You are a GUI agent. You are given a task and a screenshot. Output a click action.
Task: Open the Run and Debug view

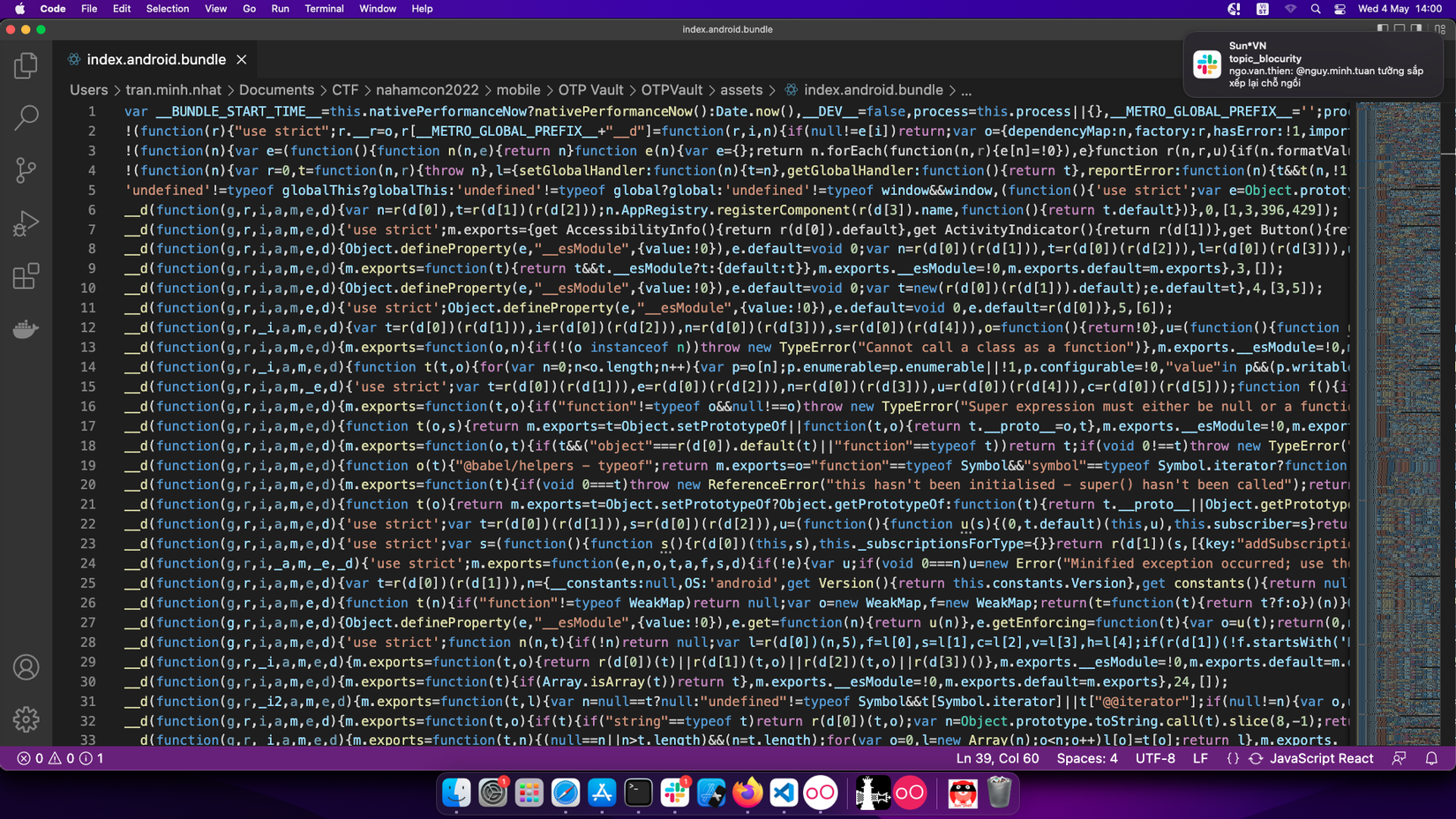coord(26,223)
